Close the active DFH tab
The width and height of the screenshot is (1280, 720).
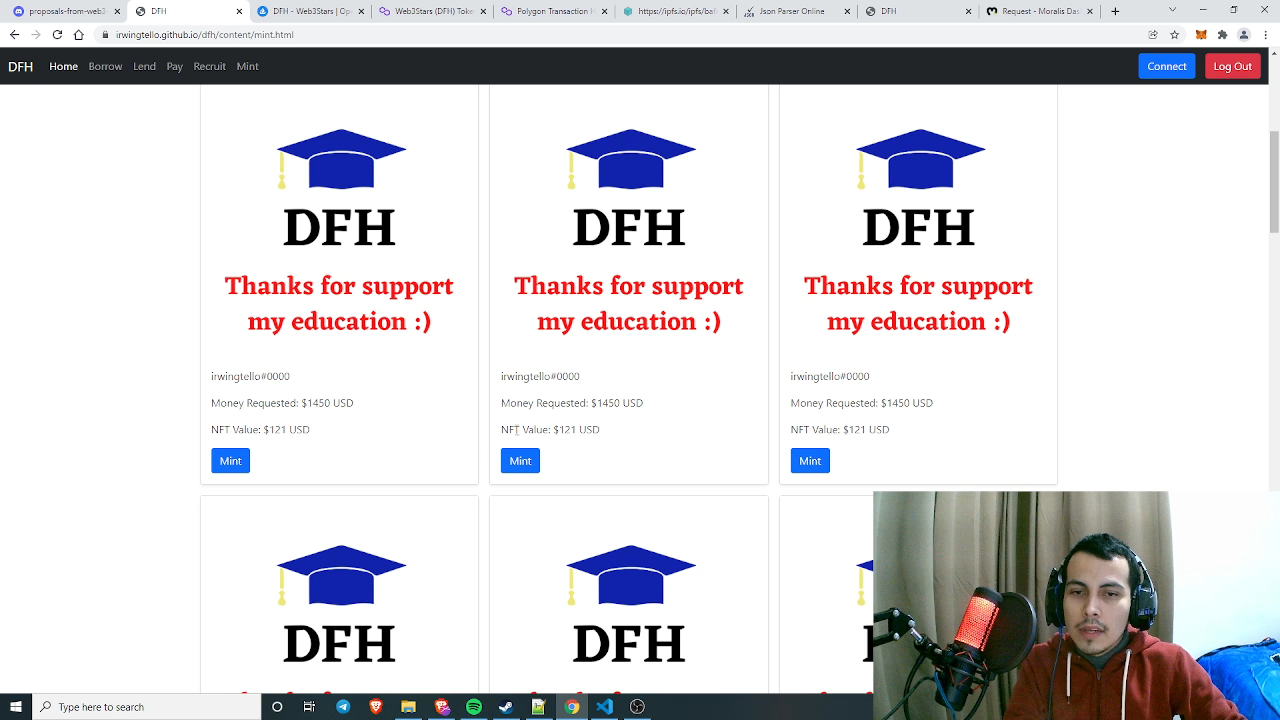click(239, 11)
